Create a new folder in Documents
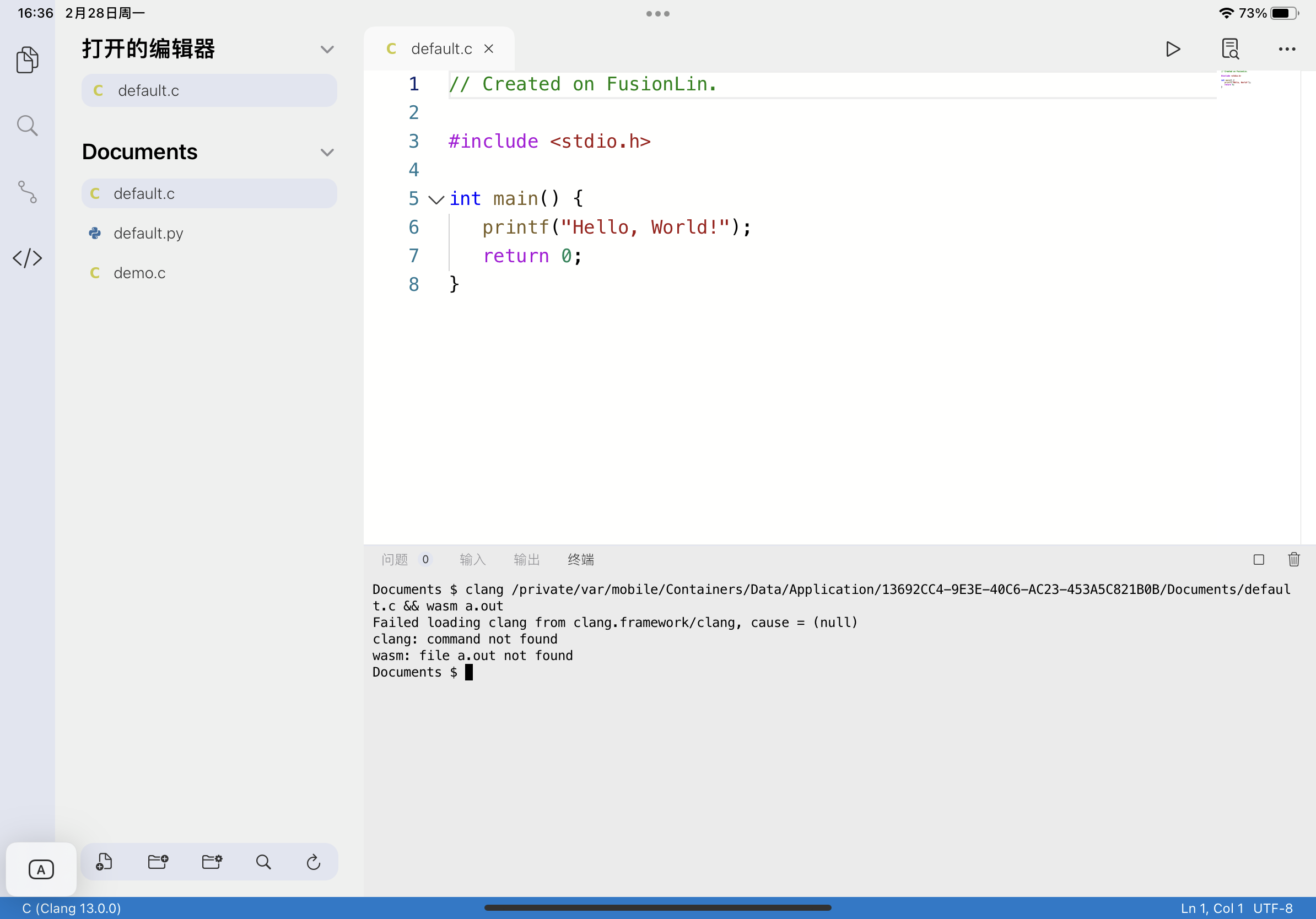Viewport: 1316px width, 919px height. [157, 862]
